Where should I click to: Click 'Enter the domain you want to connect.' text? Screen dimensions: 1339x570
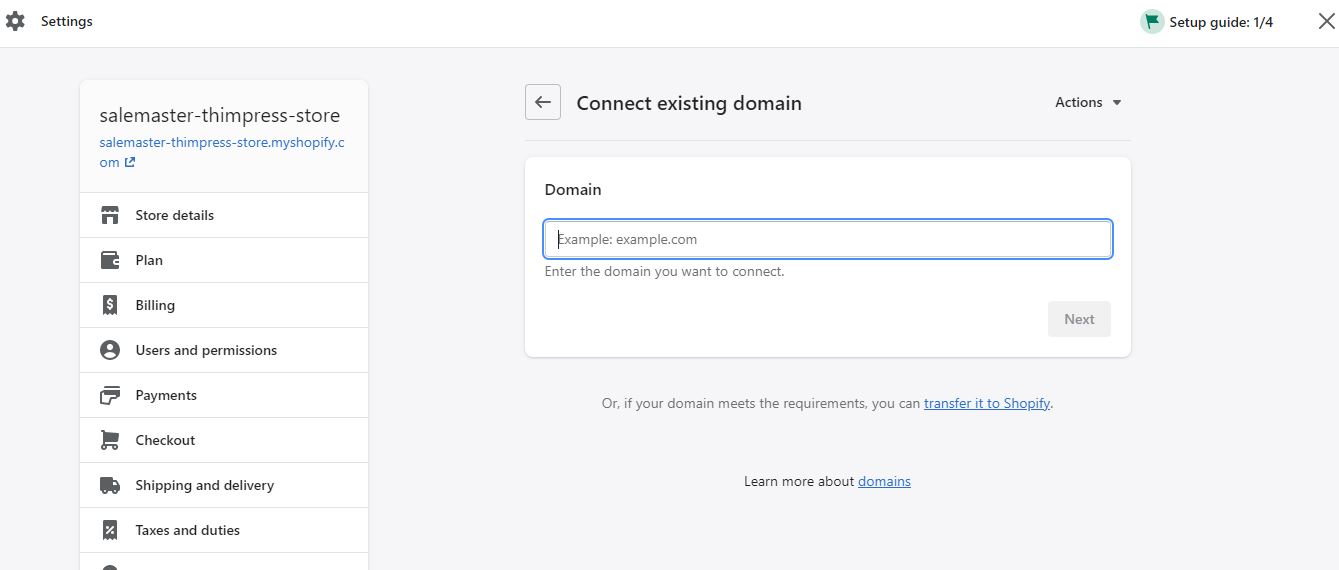(664, 271)
